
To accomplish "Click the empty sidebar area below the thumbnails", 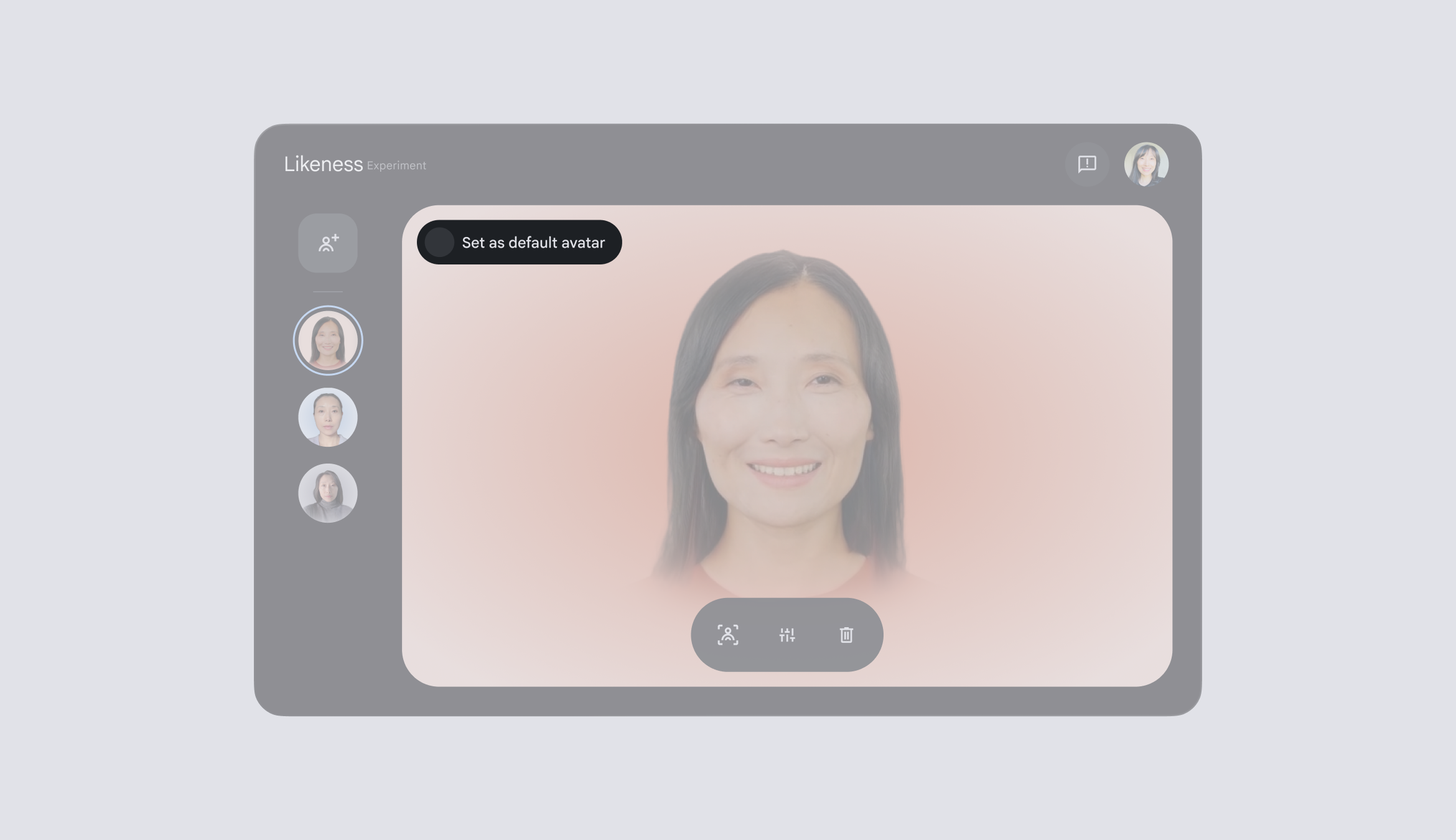I will point(328,616).
